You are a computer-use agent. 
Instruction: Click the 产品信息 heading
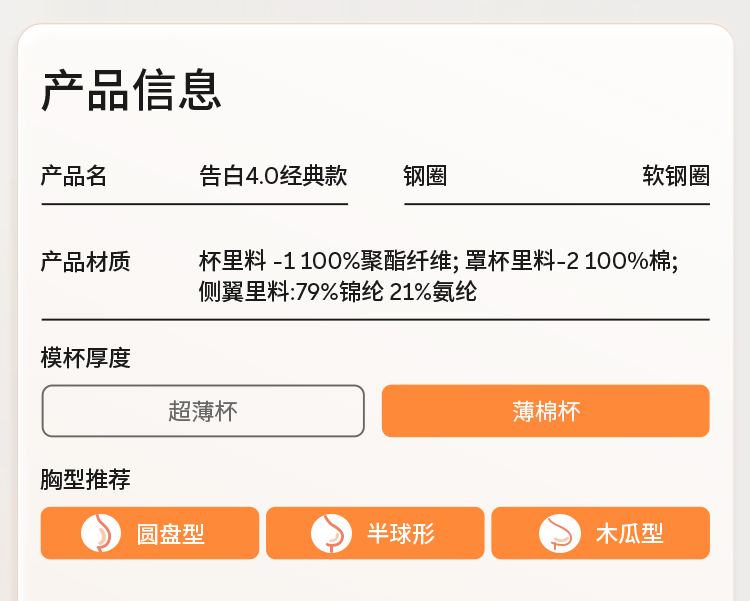(131, 90)
